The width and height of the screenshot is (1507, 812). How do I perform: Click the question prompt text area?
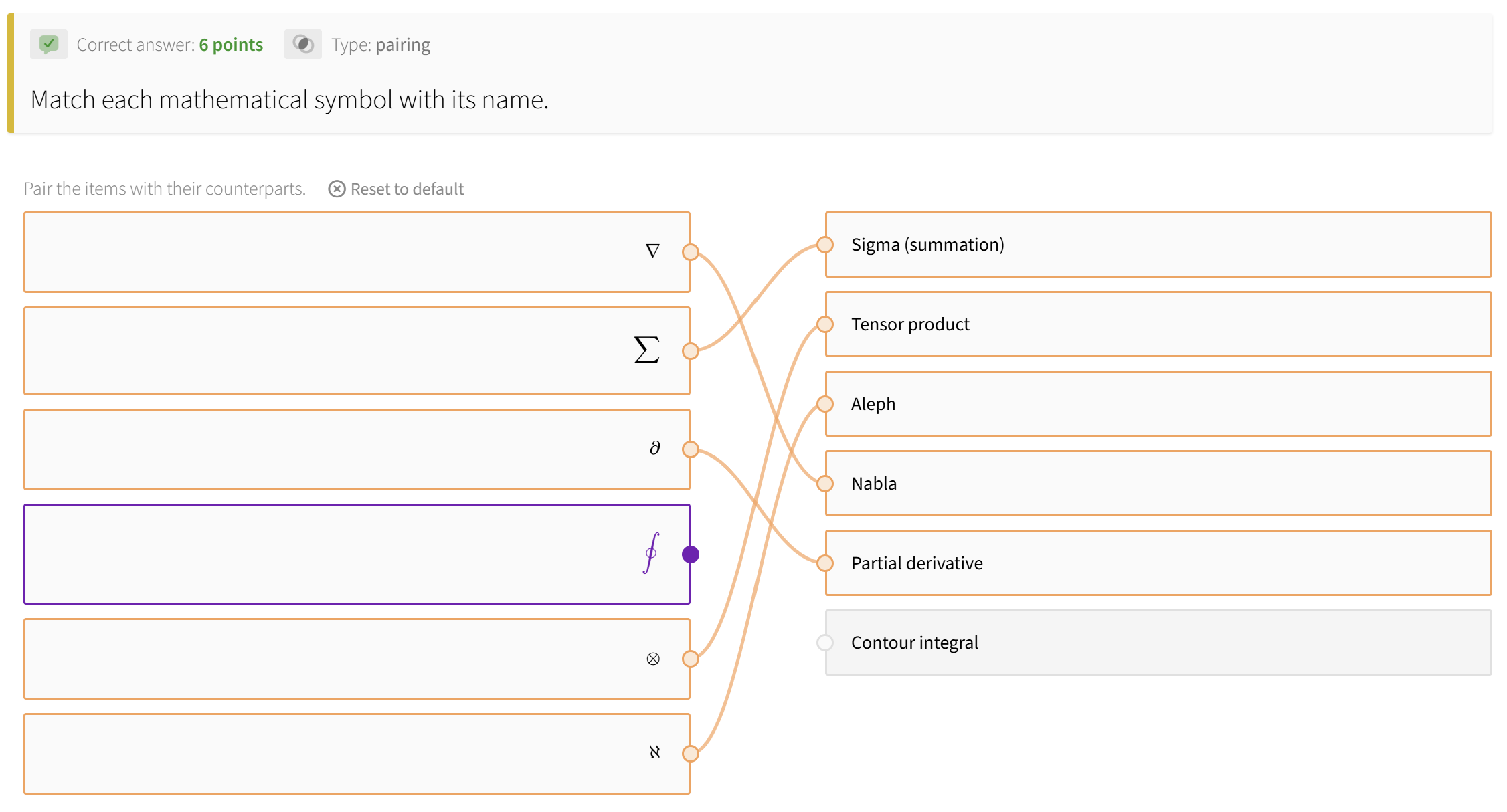[290, 99]
